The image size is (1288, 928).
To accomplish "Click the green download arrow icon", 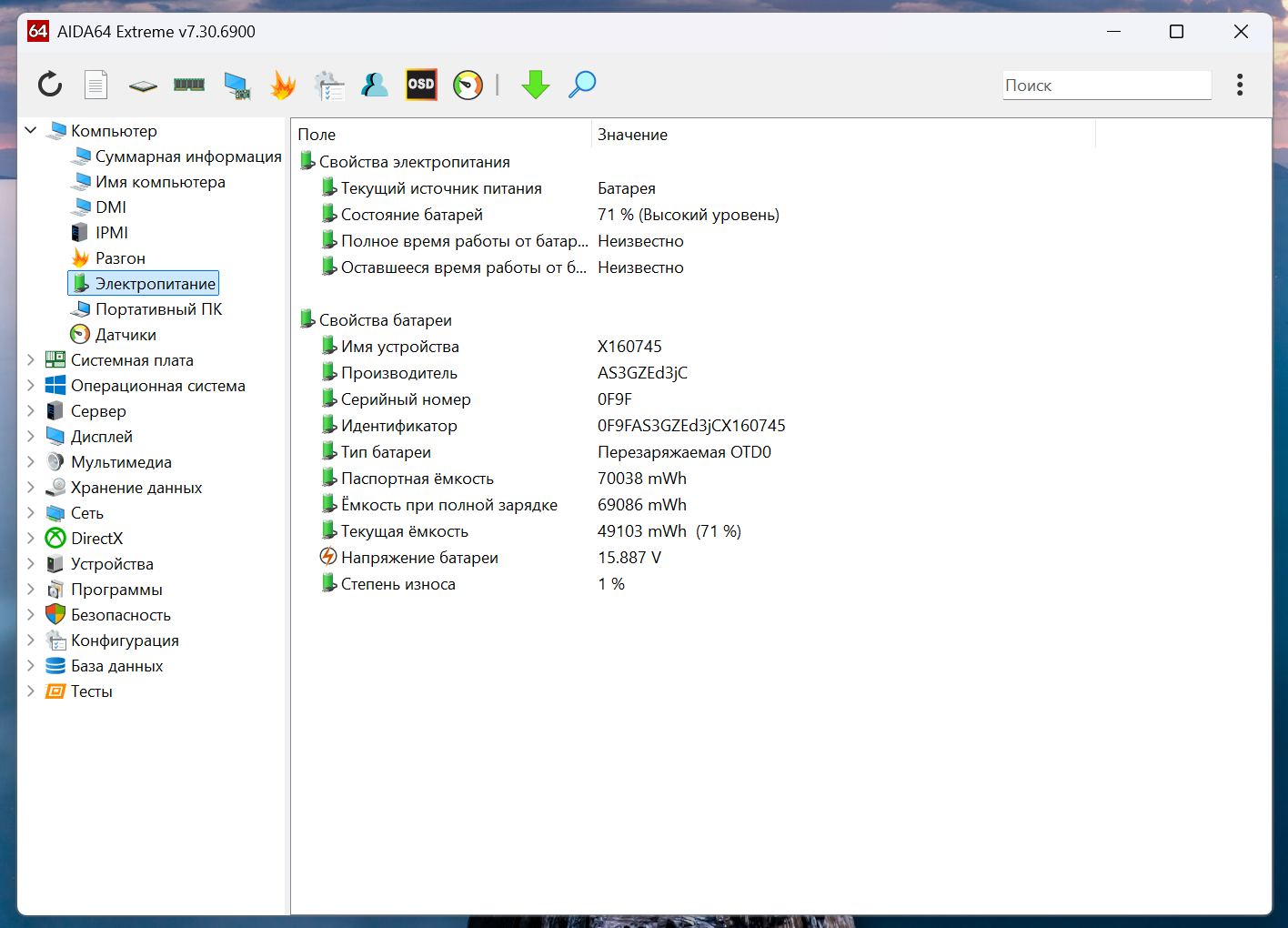I will (536, 85).
